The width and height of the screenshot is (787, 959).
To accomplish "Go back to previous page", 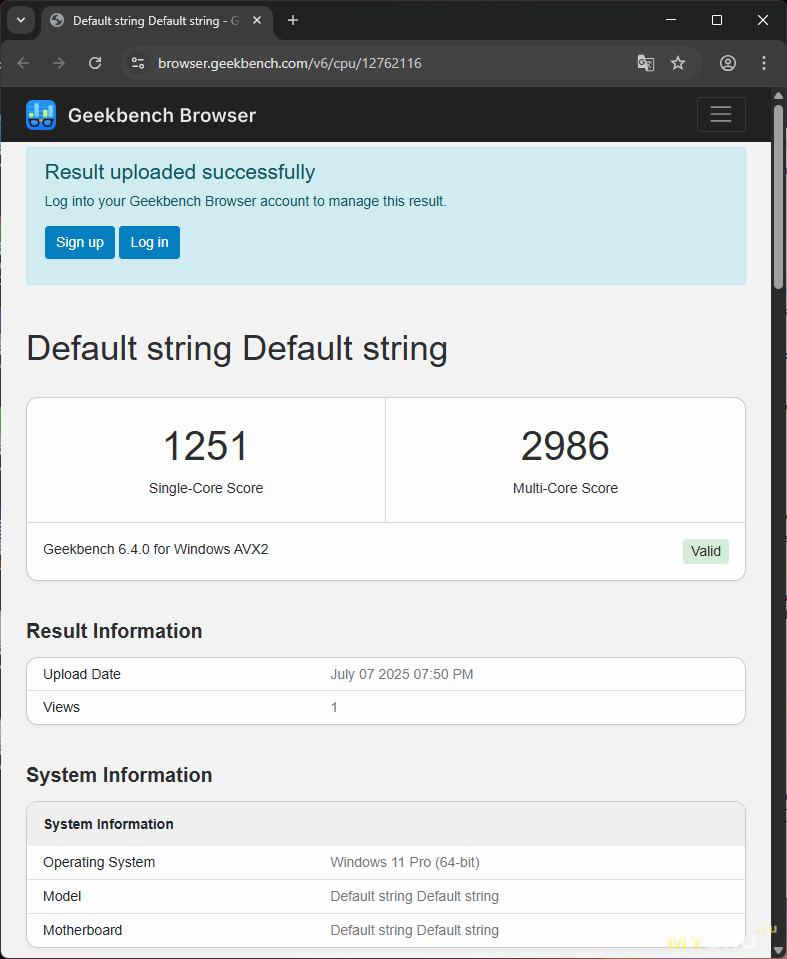I will pyautogui.click(x=23, y=63).
